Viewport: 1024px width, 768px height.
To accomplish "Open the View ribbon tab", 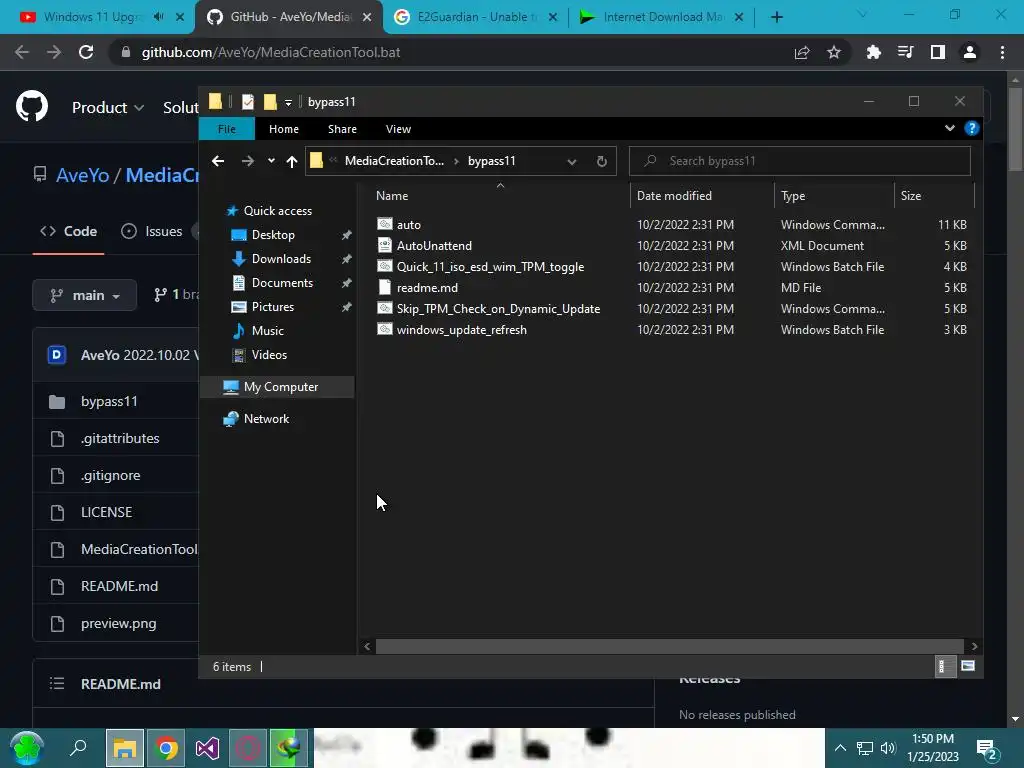I will click(x=398, y=129).
